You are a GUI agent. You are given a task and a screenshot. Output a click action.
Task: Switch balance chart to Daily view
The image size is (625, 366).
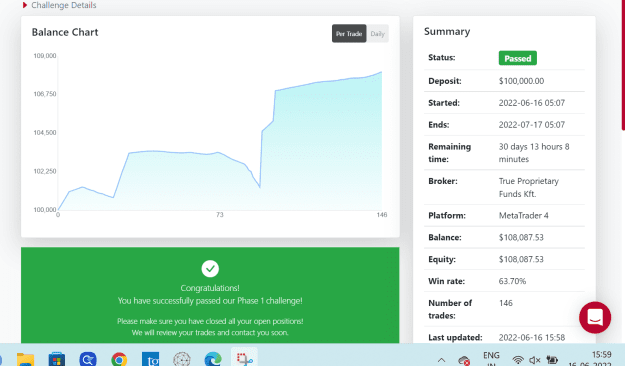[x=377, y=33]
